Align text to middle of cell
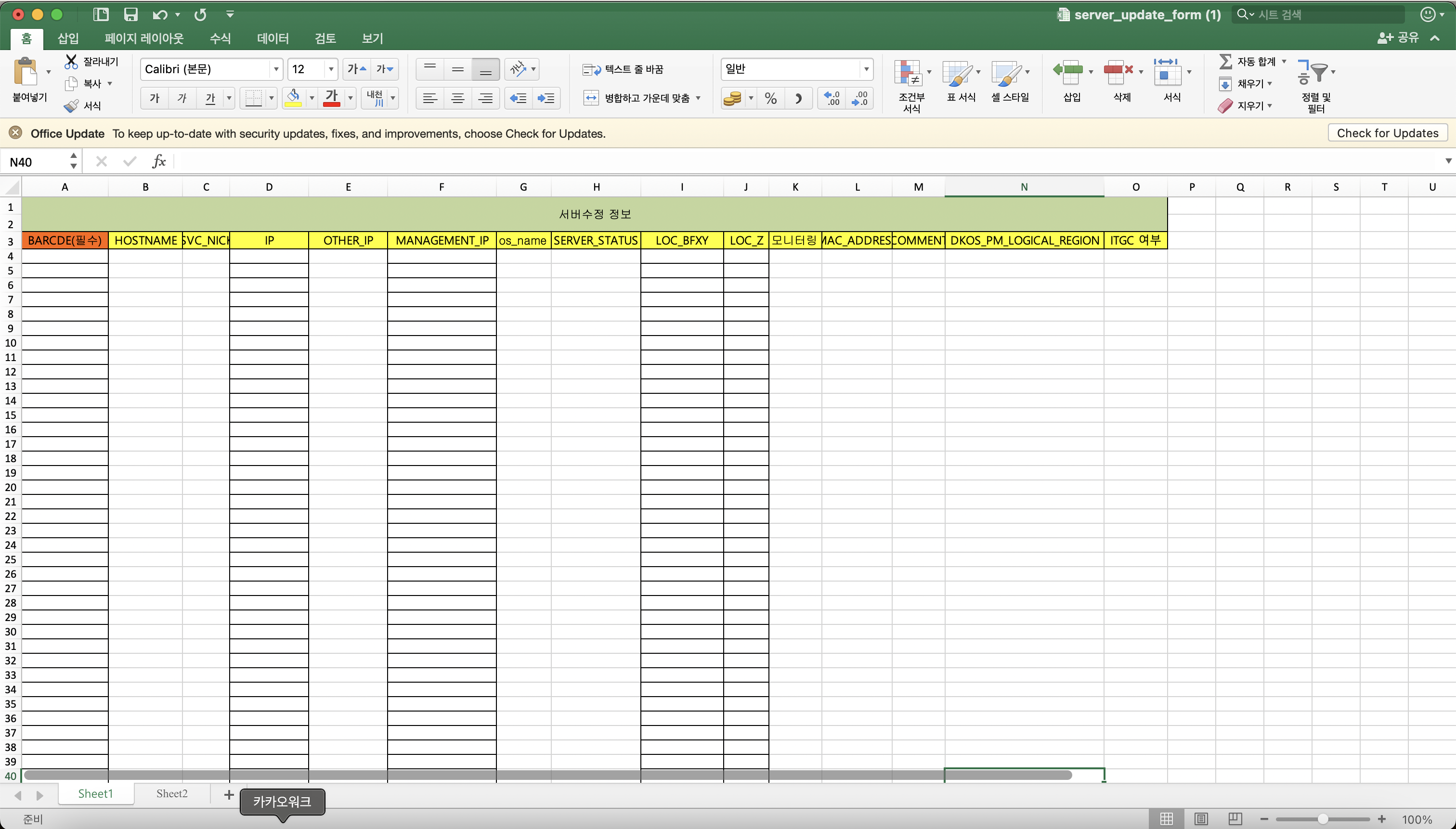Image resolution: width=1456 pixels, height=829 pixels. click(458, 69)
